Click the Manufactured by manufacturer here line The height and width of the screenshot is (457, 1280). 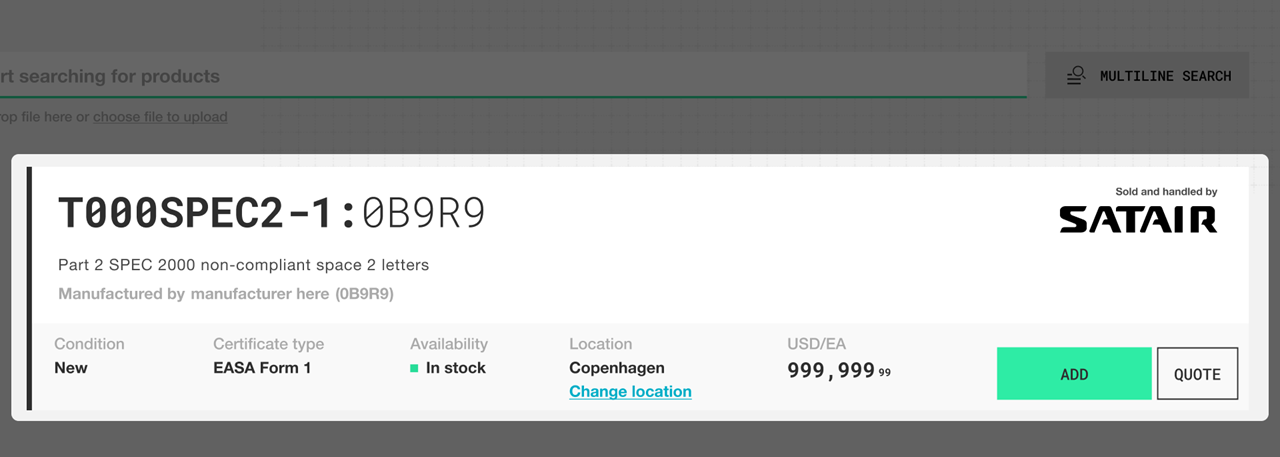tap(225, 294)
